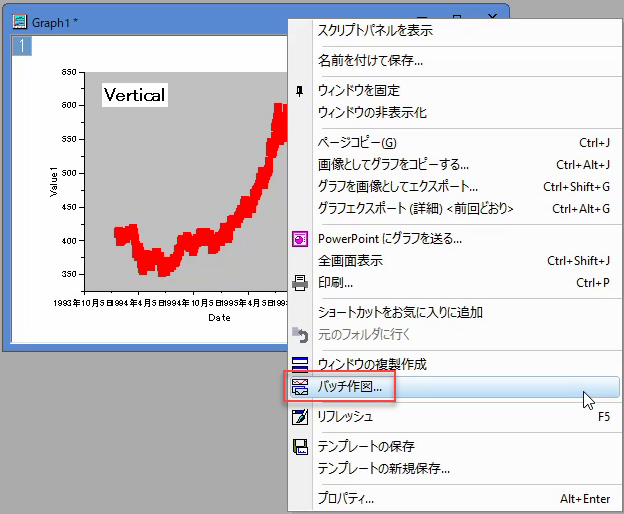Click the printer icon next to 印刷

pos(300,283)
